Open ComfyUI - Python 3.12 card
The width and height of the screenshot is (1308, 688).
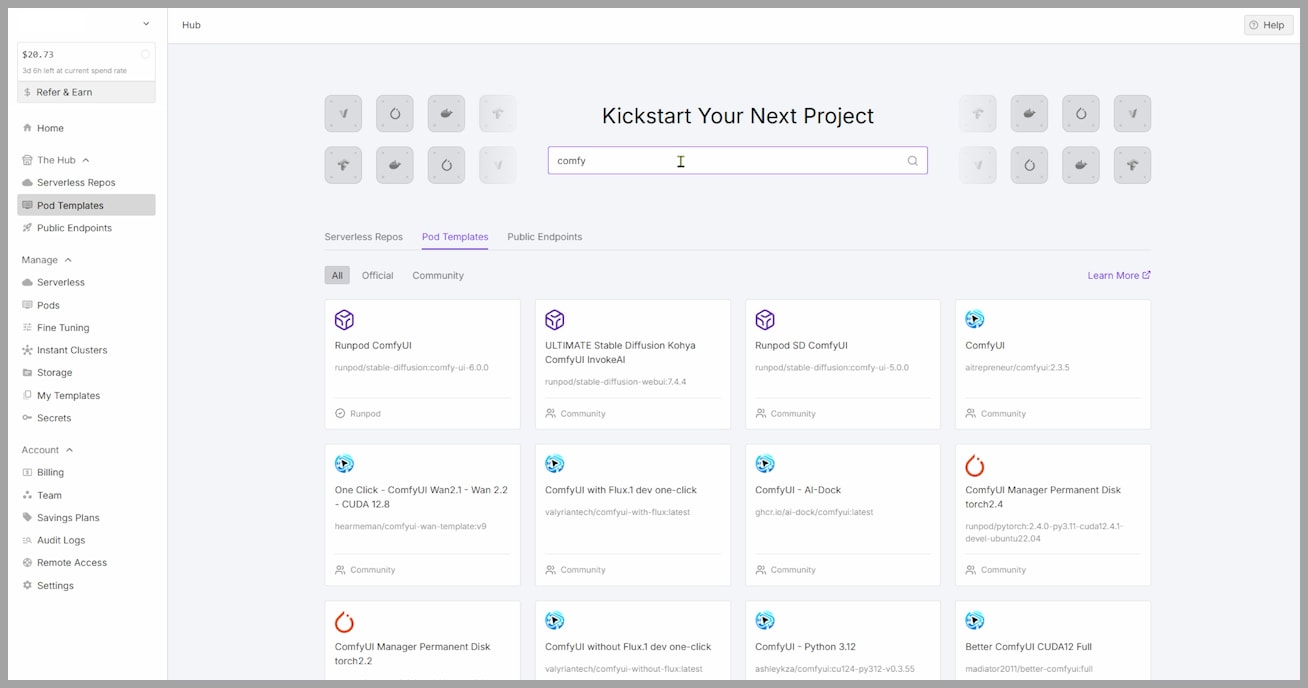click(843, 640)
